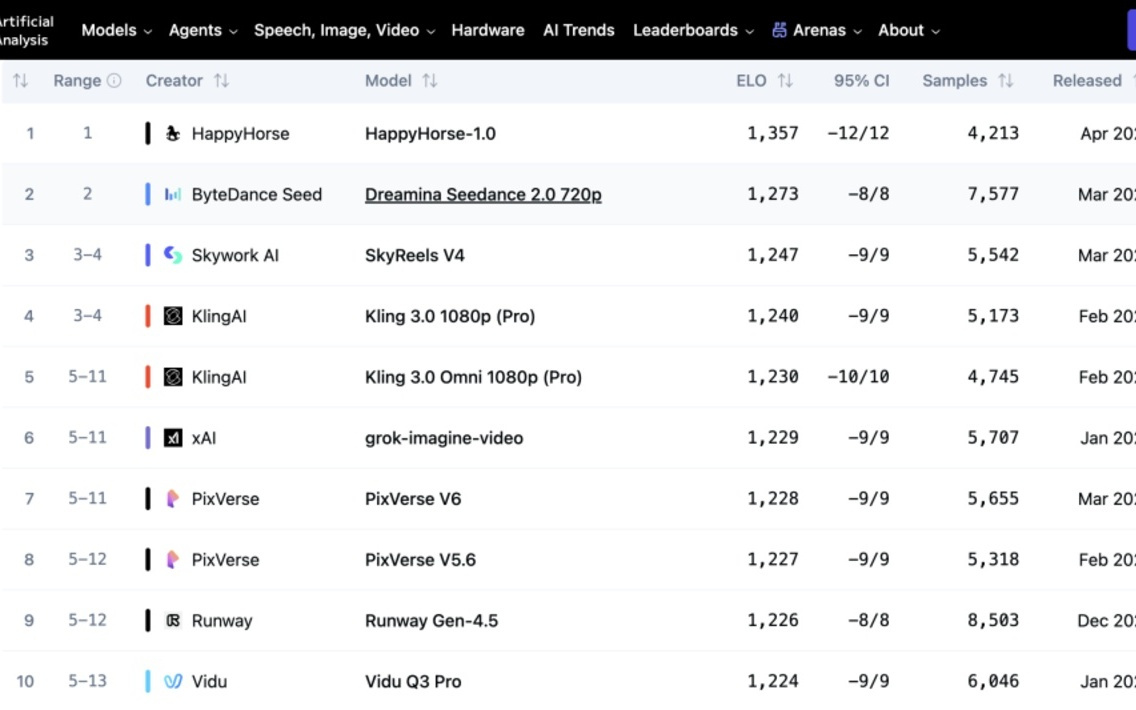Screen dimensions: 1136x710
Task: Click samples value 4,213
Action: pos(993,133)
